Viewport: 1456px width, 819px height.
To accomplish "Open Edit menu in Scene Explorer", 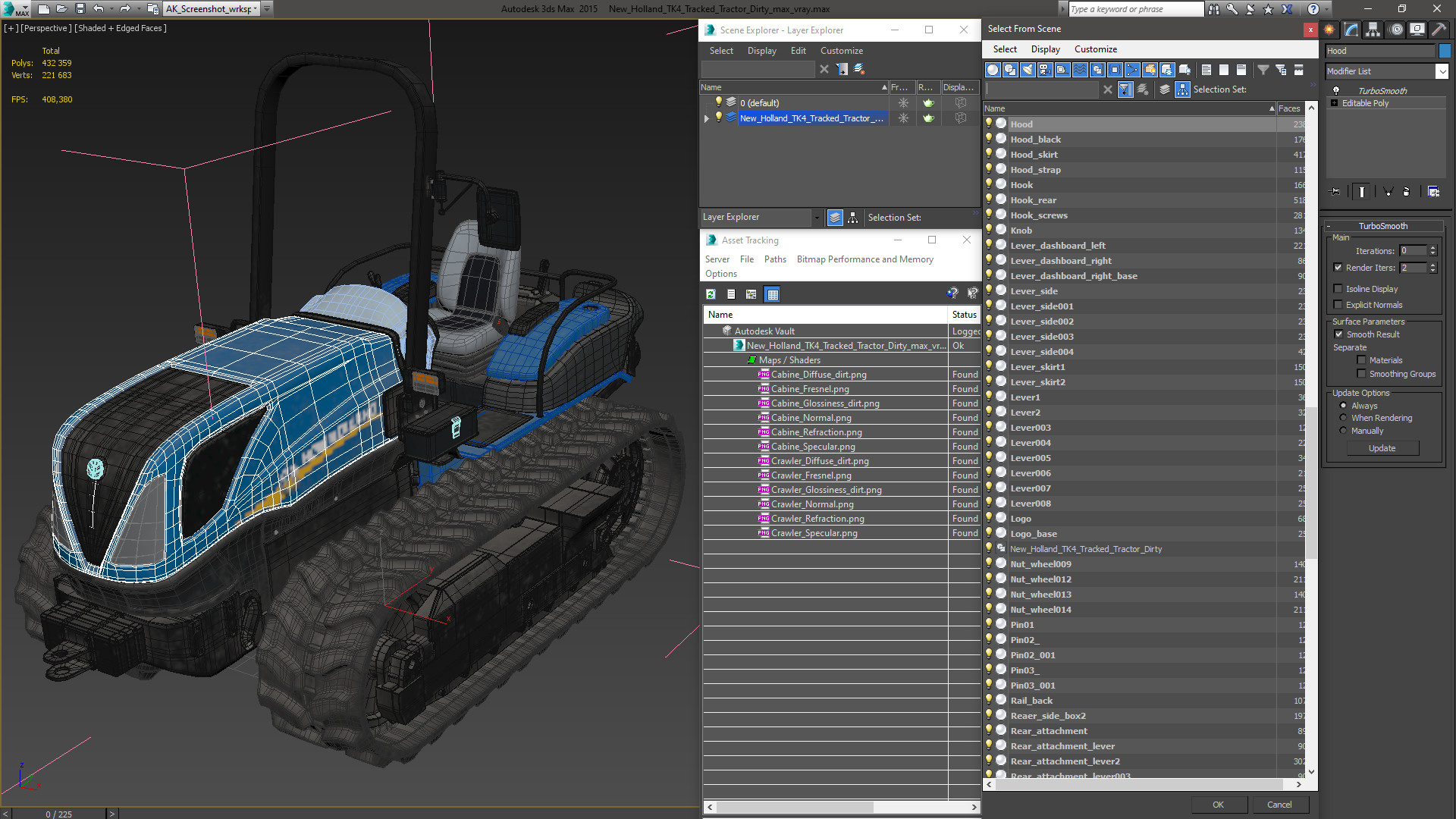I will (x=798, y=51).
